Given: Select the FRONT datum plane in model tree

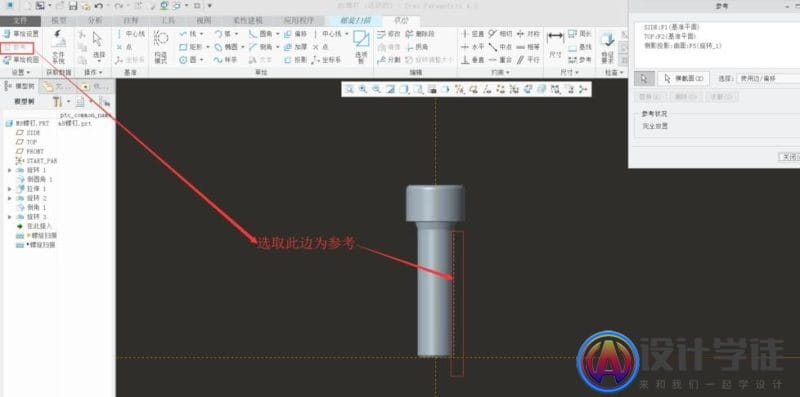Looking at the screenshot, I should pos(31,151).
